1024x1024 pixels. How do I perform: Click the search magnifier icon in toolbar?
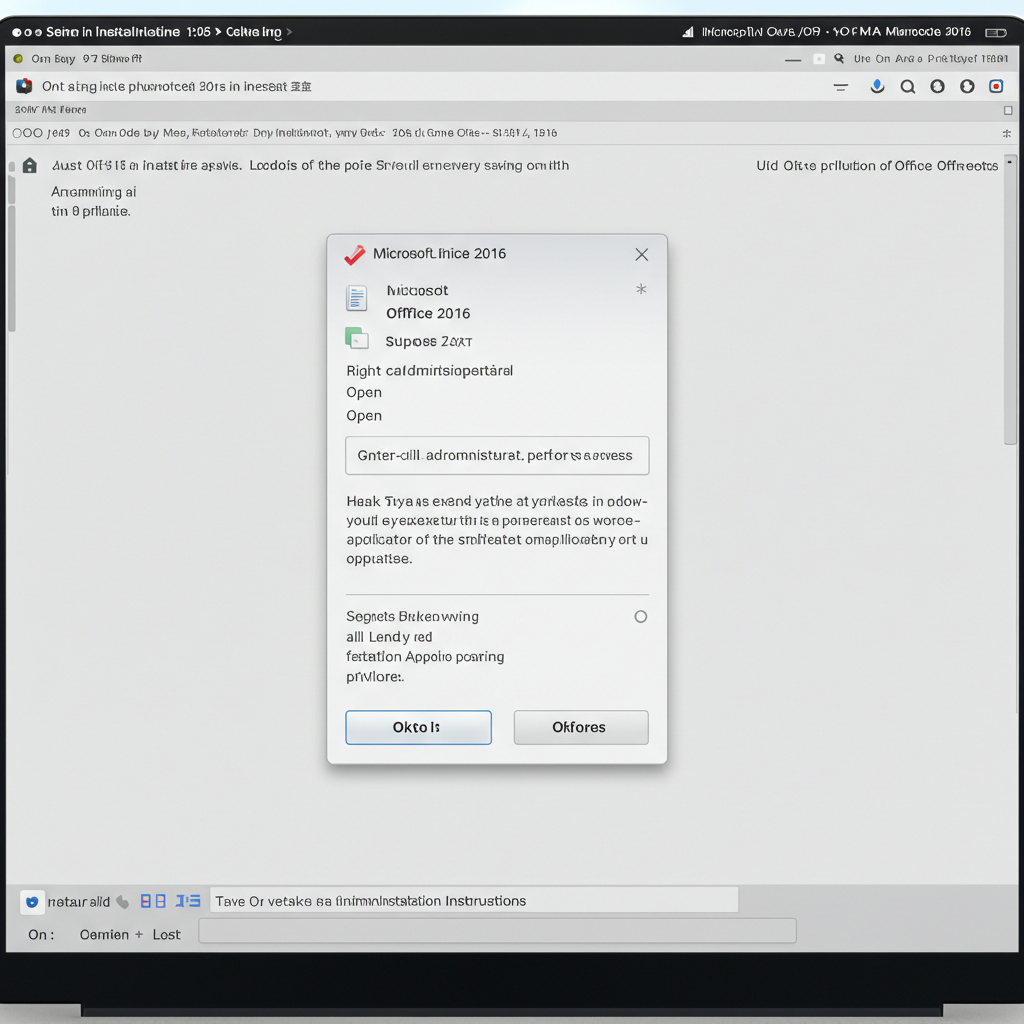(907, 86)
